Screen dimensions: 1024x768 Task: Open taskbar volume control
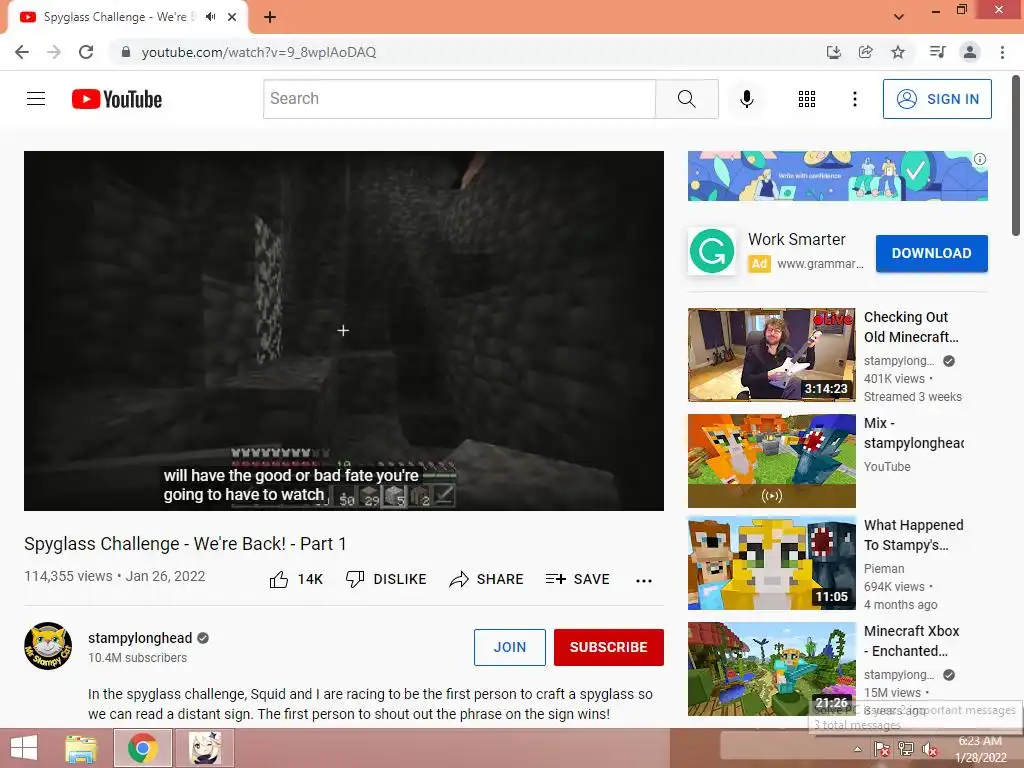(x=930, y=750)
